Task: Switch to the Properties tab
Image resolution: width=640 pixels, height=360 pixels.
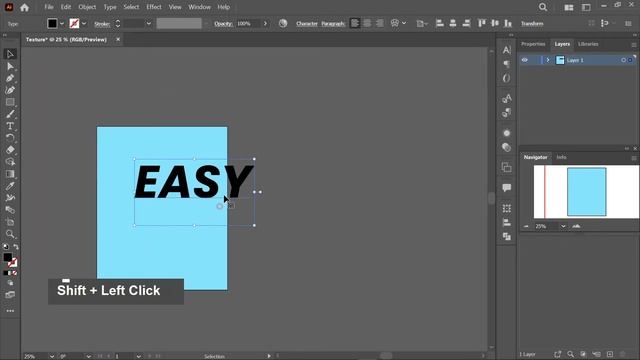Action: point(533,44)
